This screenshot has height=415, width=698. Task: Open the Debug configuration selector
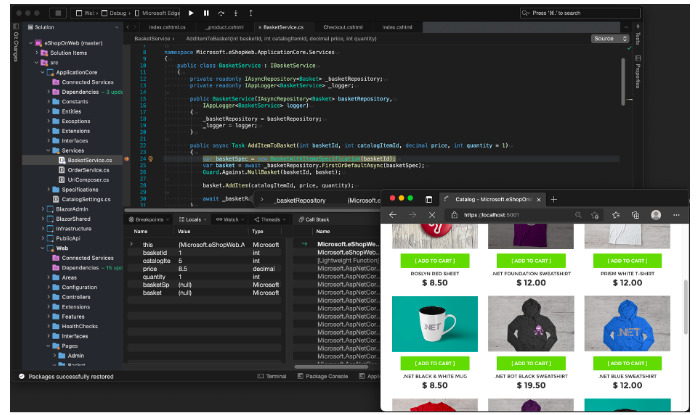115,13
